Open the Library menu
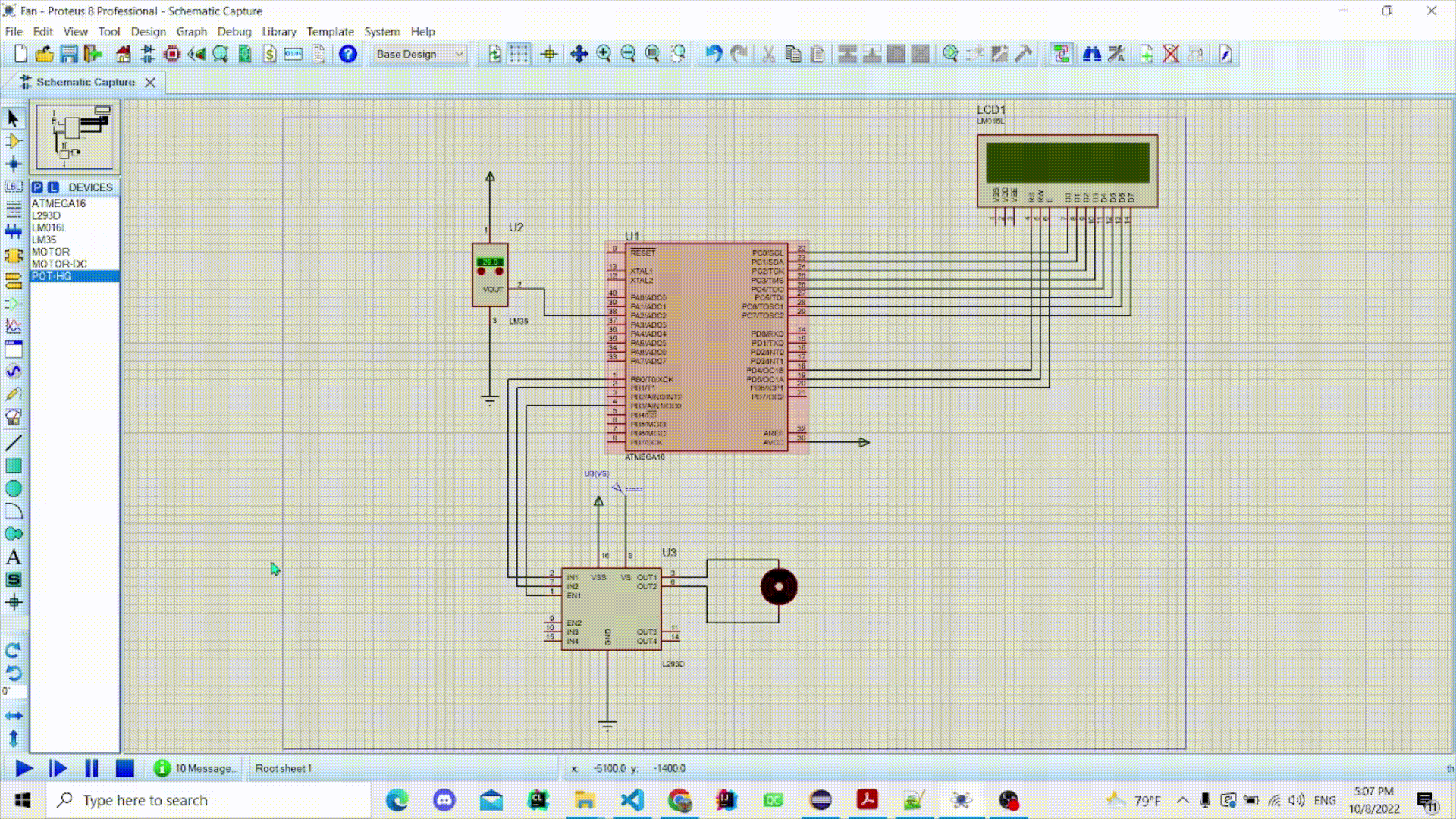Image resolution: width=1456 pixels, height=819 pixels. (278, 31)
